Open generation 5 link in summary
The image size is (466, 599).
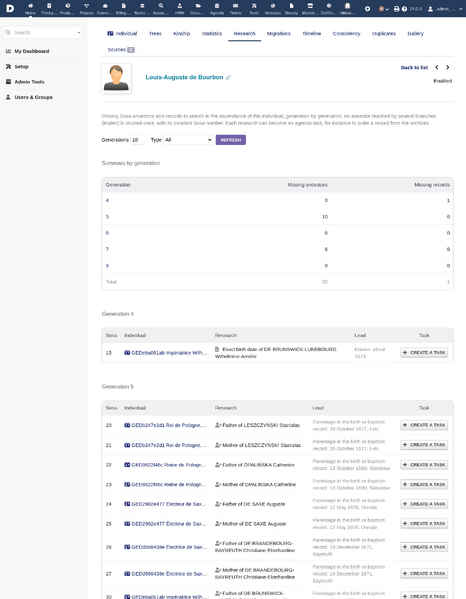(x=107, y=217)
